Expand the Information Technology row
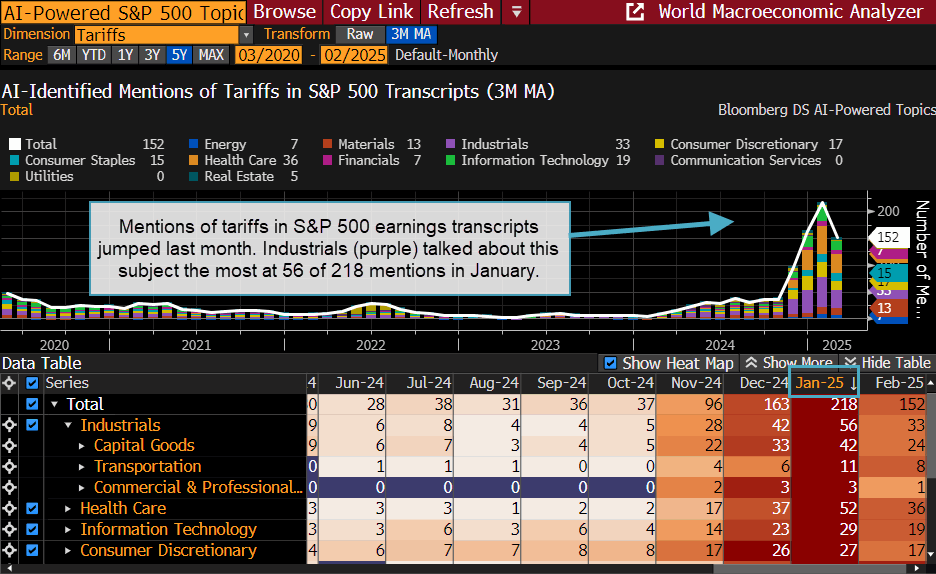 pos(68,529)
